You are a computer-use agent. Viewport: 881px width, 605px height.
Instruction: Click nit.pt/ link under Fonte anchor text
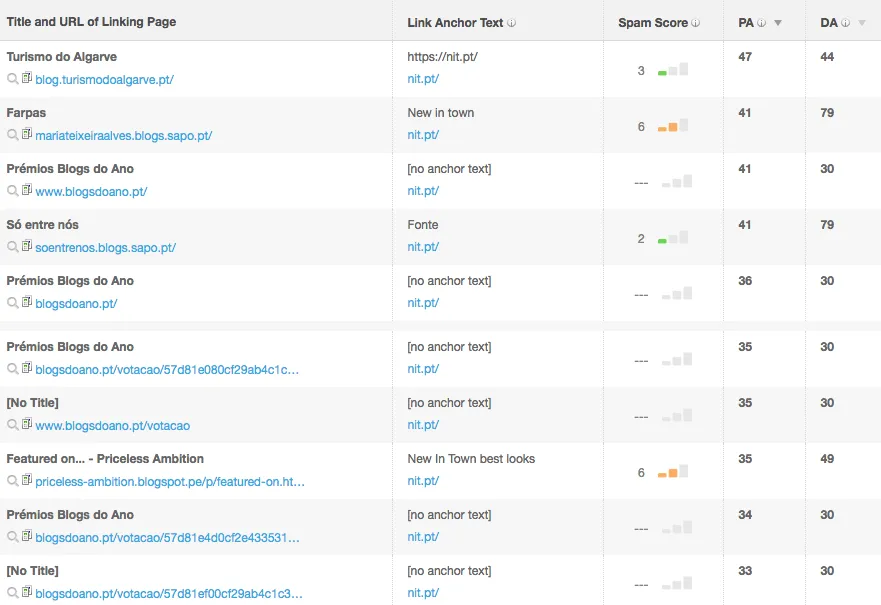pos(423,247)
